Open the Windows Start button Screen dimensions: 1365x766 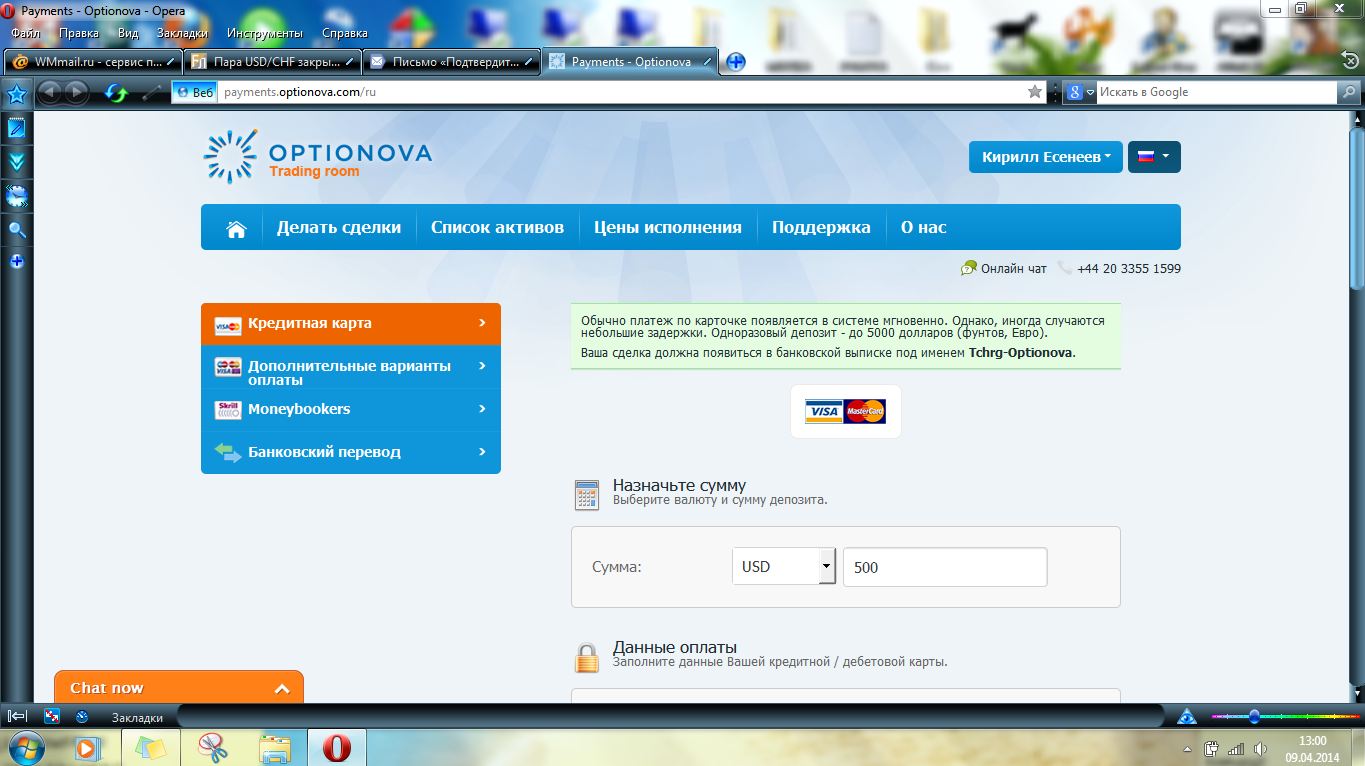tap(25, 747)
